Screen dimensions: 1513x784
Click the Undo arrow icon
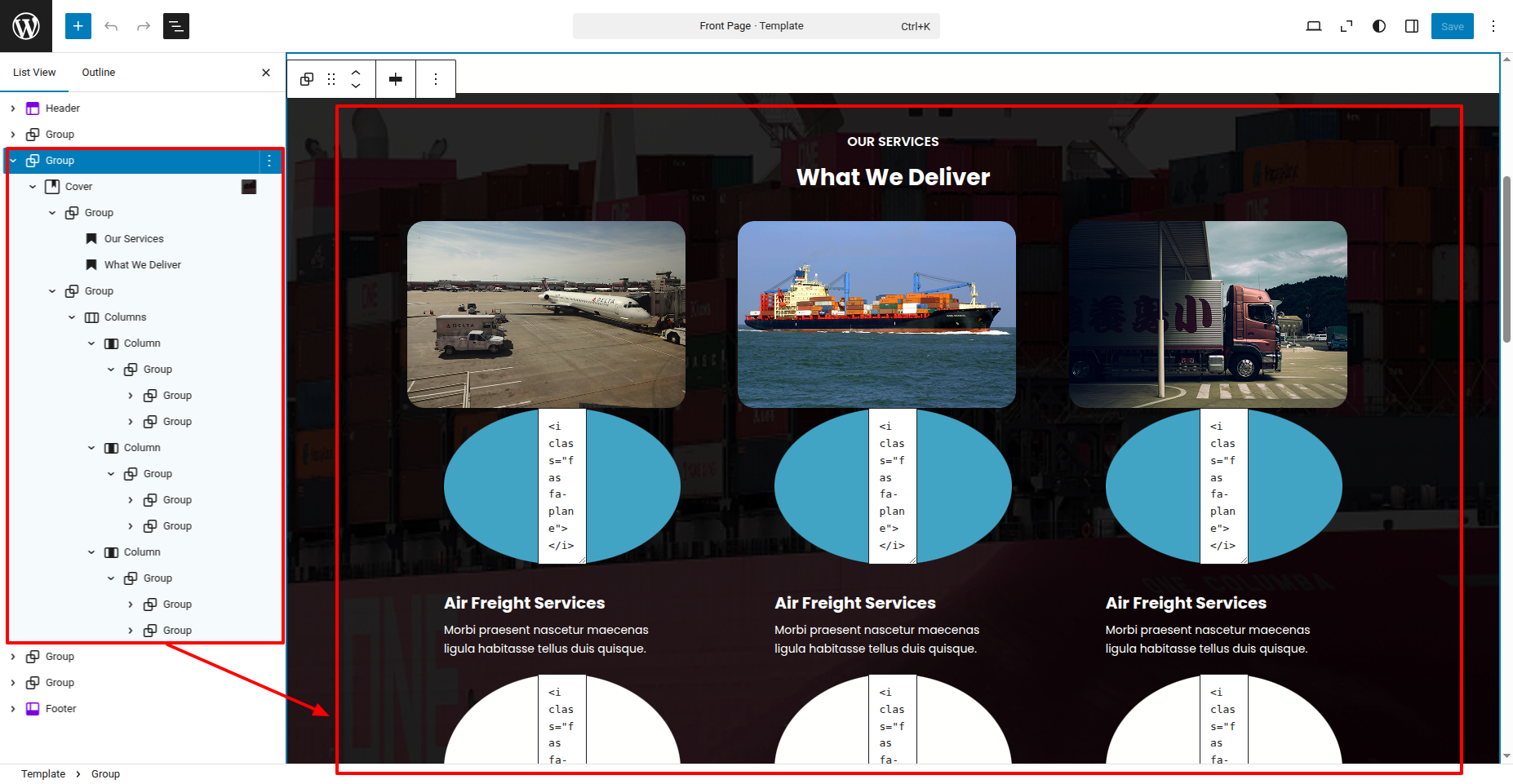(111, 26)
